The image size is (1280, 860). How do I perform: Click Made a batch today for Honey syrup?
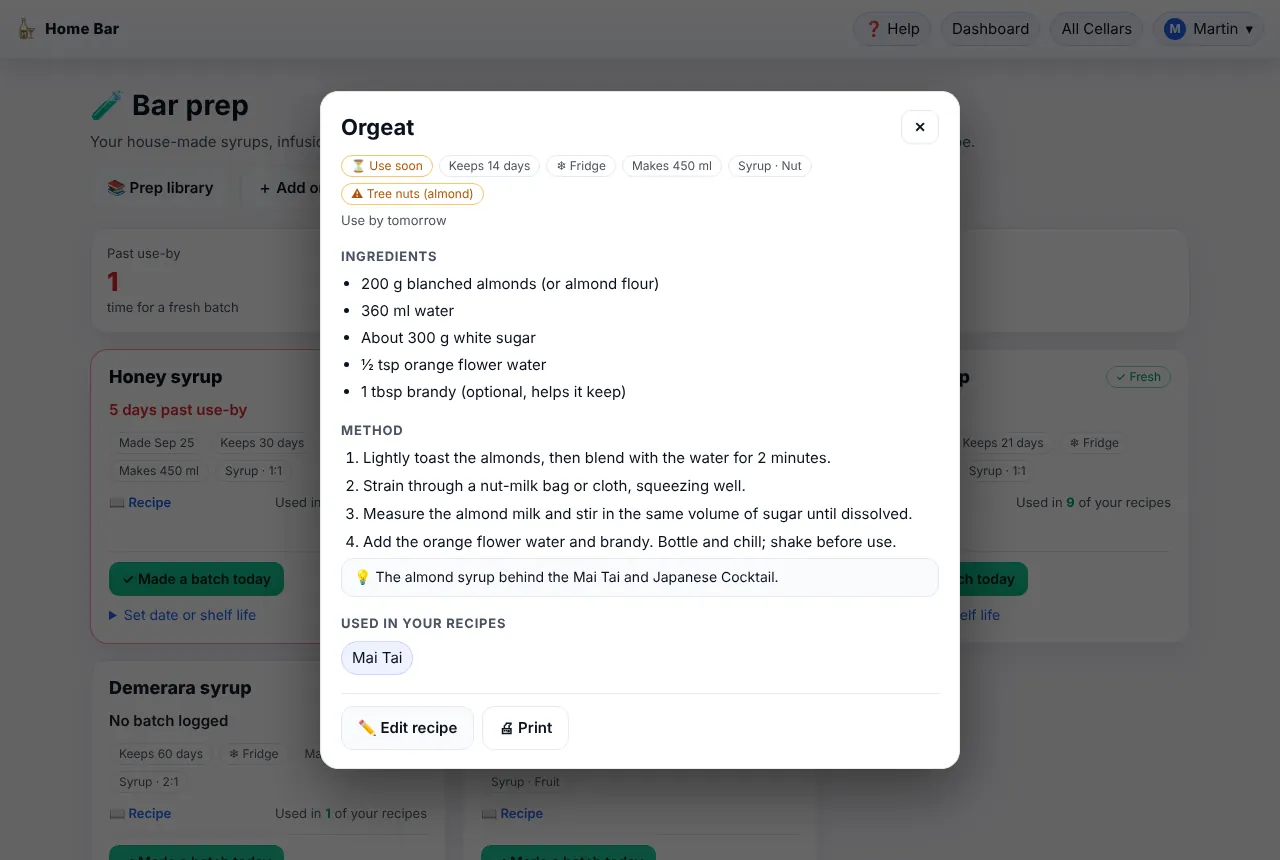(196, 579)
